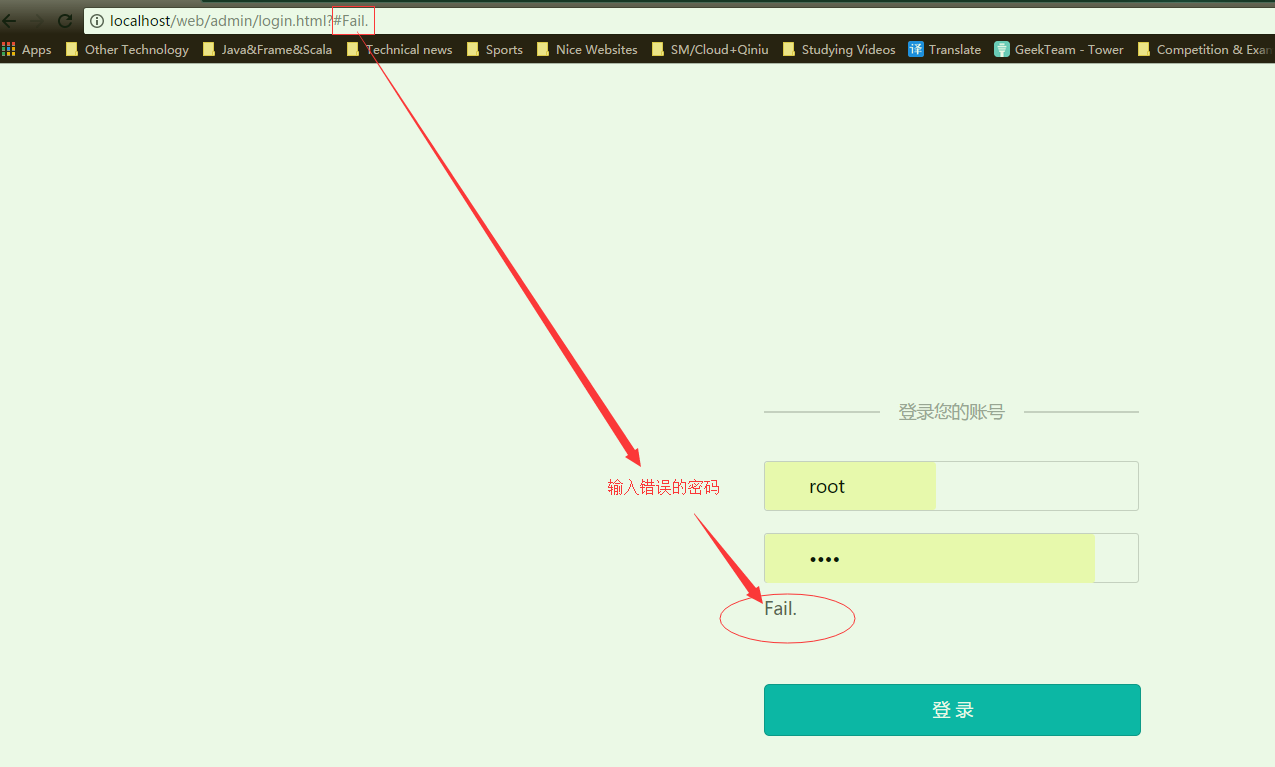The image size is (1275, 767).
Task: Click the site info icon in address bar
Action: (x=97, y=21)
